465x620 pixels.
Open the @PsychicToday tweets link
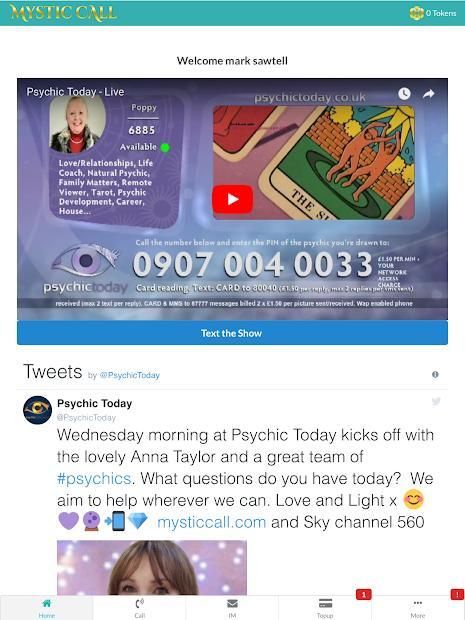(x=129, y=375)
